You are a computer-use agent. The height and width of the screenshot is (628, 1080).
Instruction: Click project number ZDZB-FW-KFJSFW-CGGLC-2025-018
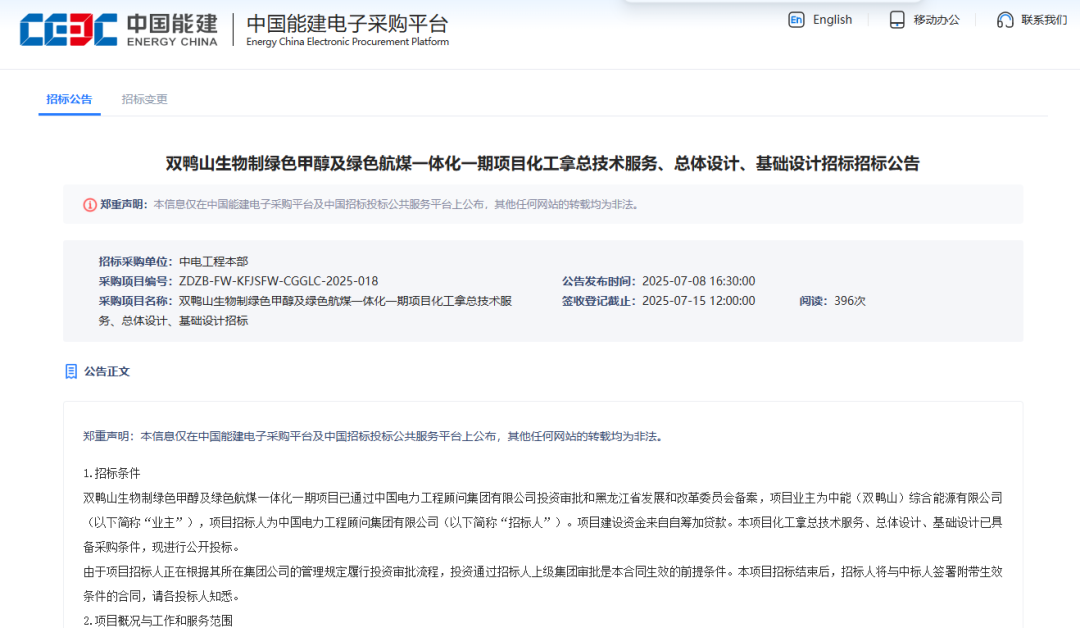coord(278,281)
